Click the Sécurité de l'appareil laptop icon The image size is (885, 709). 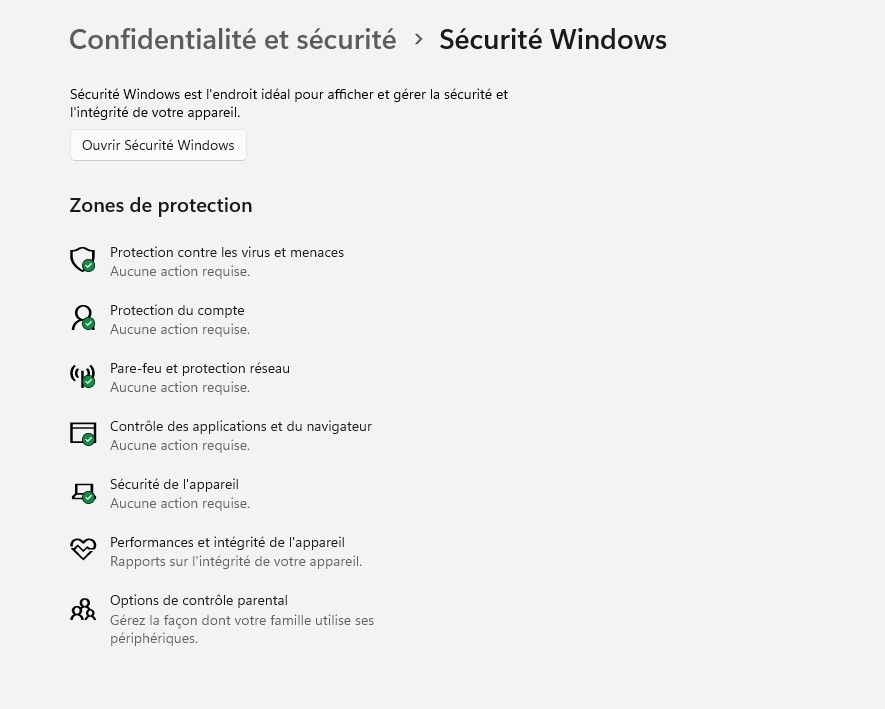tap(83, 491)
